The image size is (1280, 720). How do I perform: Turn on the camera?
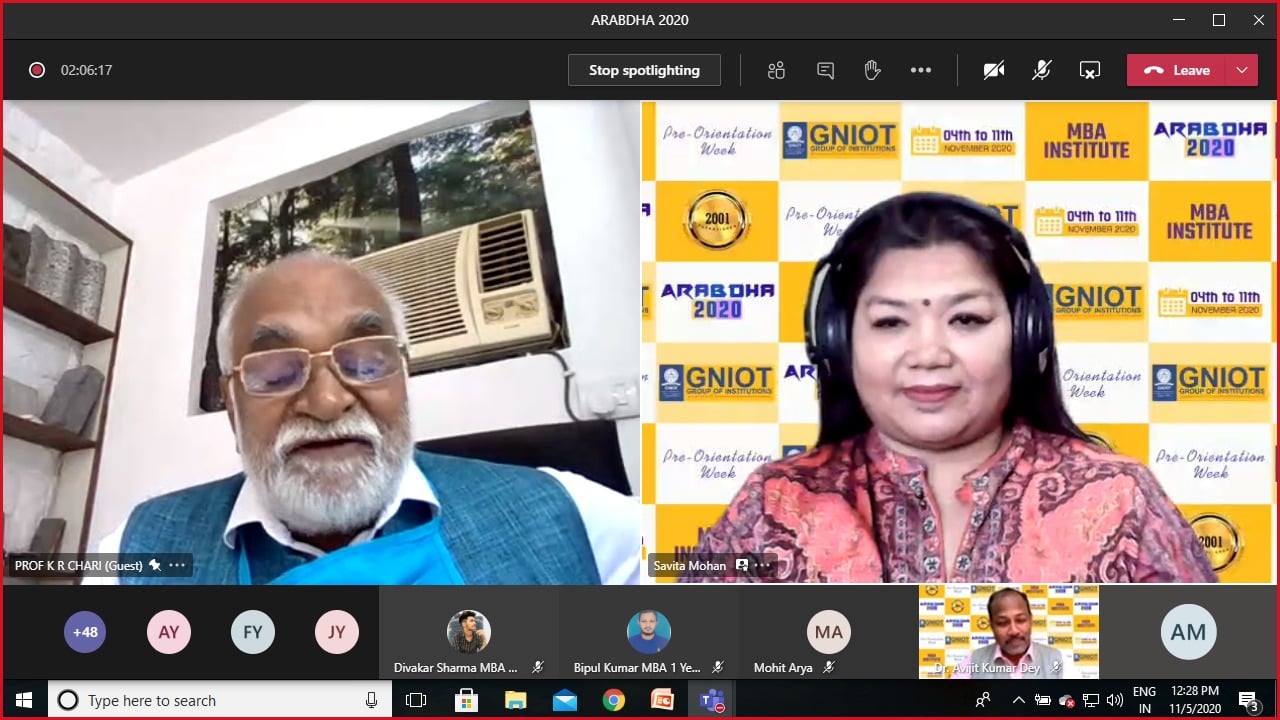pyautogui.click(x=993, y=70)
